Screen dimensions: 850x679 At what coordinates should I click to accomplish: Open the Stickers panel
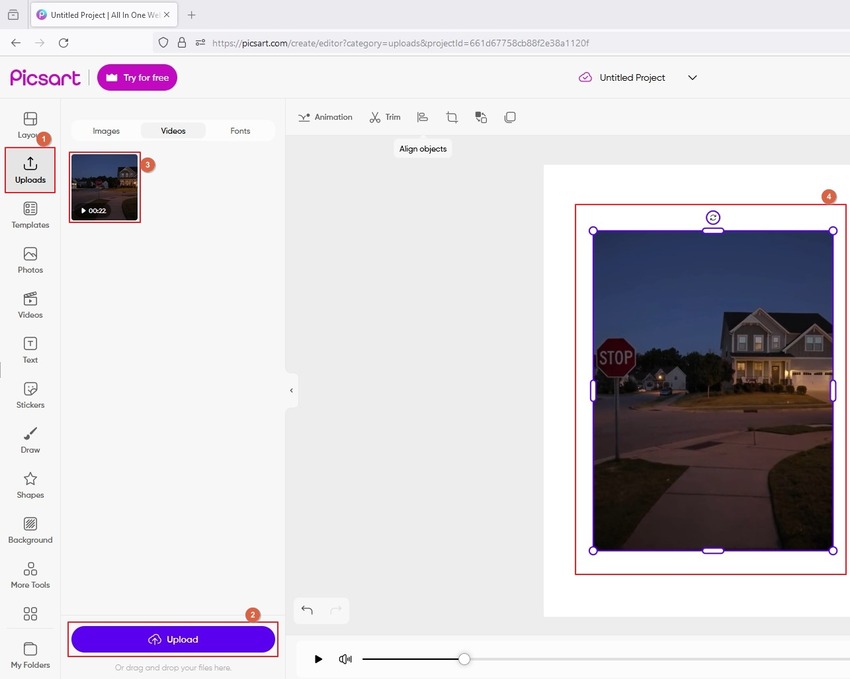coord(30,395)
